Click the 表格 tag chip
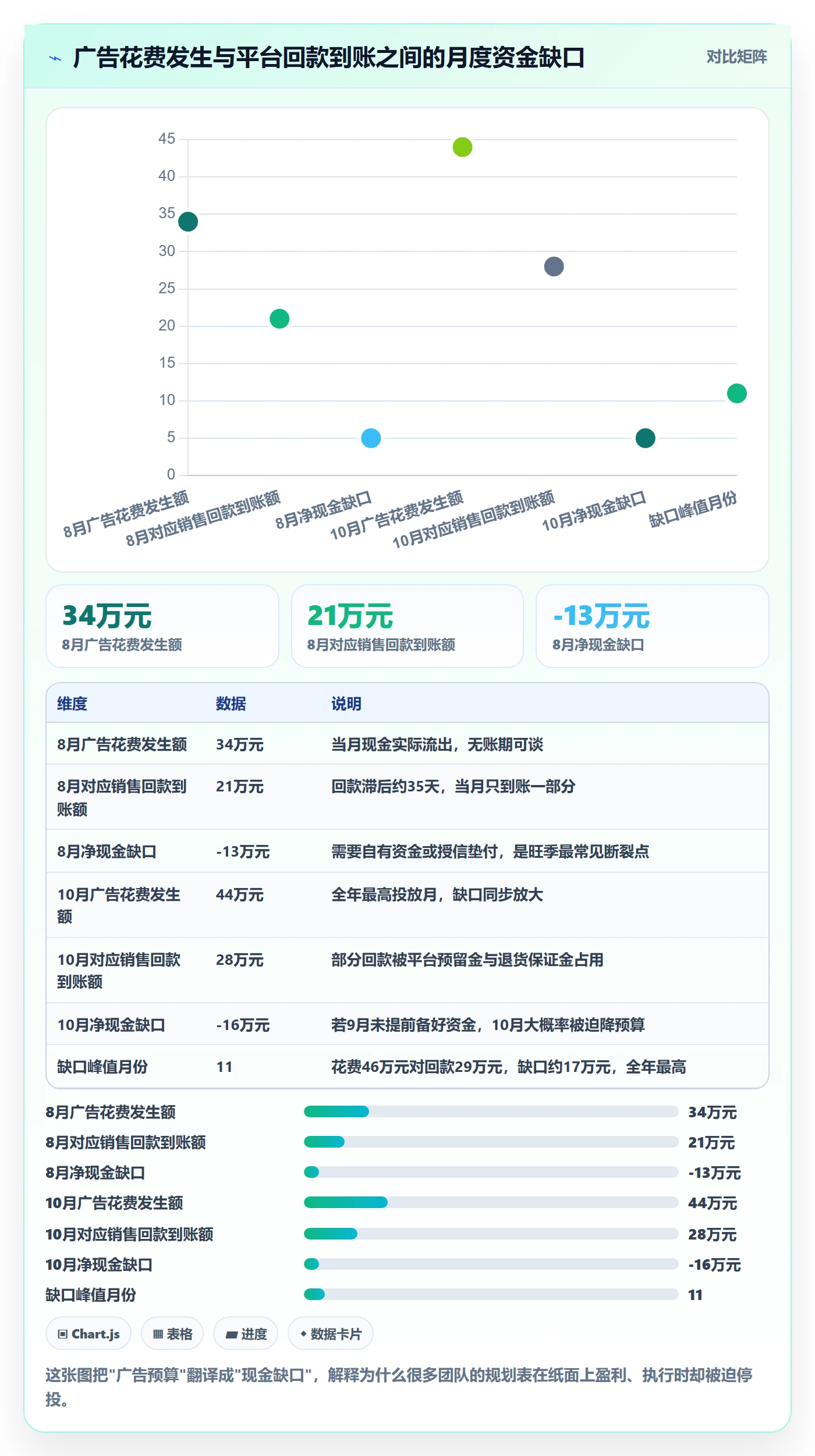Image resolution: width=815 pixels, height=1456 pixels. 172,1334
